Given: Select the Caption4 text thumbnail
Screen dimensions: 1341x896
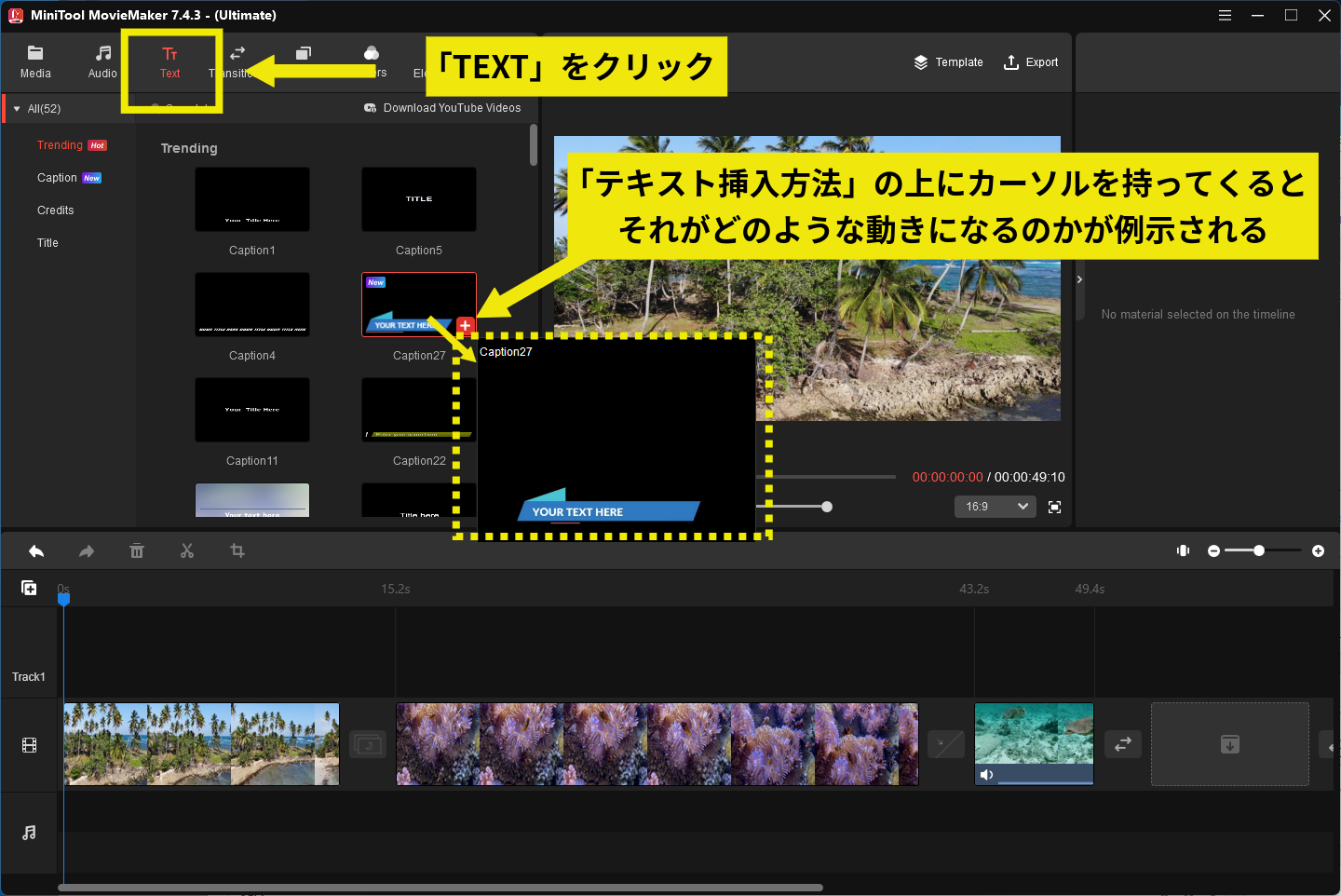Looking at the screenshot, I should coord(252,305).
